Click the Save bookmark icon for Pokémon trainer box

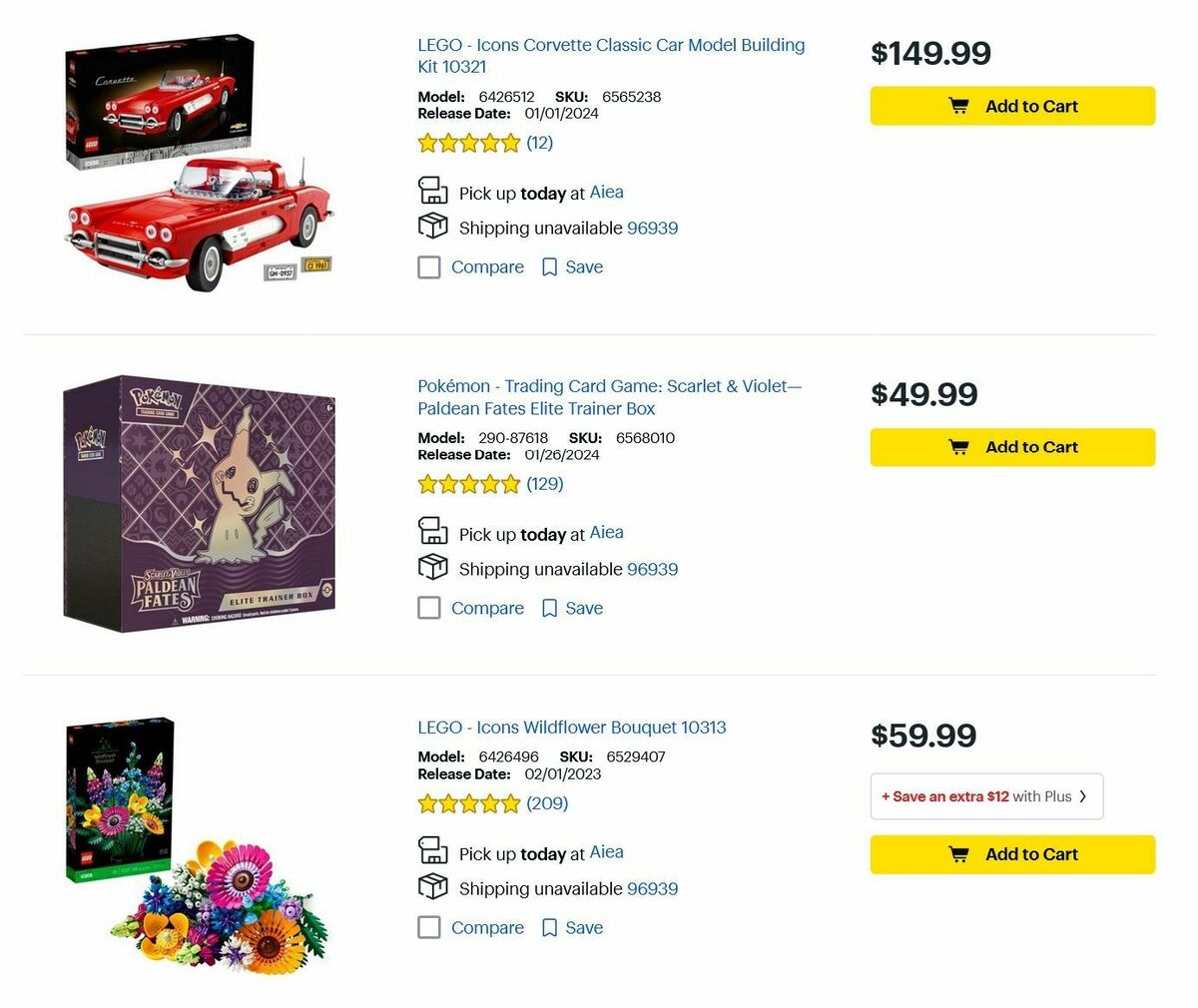tap(549, 607)
